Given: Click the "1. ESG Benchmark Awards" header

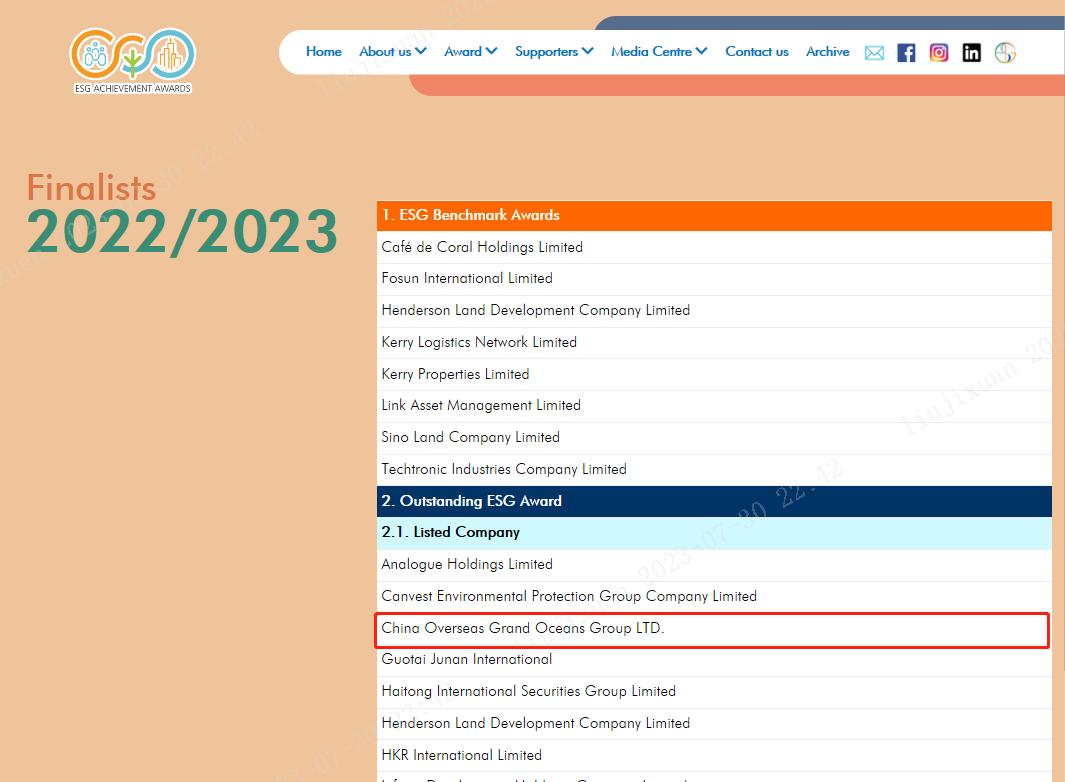Looking at the screenshot, I should tap(714, 215).
